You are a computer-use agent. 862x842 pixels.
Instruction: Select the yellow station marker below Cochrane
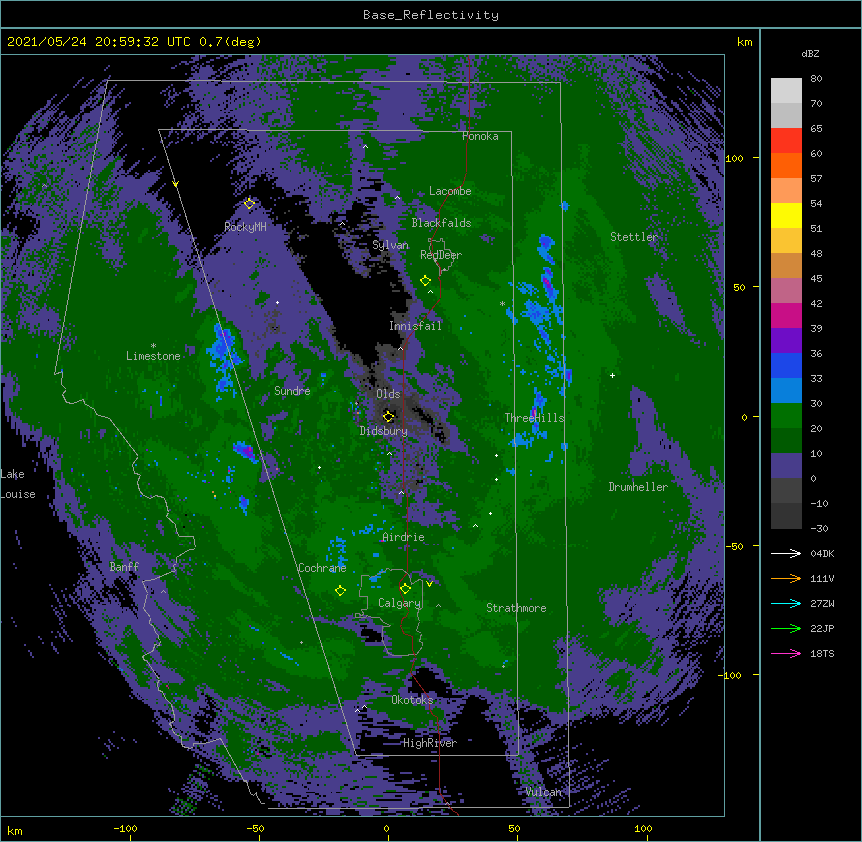pyautogui.click(x=340, y=590)
